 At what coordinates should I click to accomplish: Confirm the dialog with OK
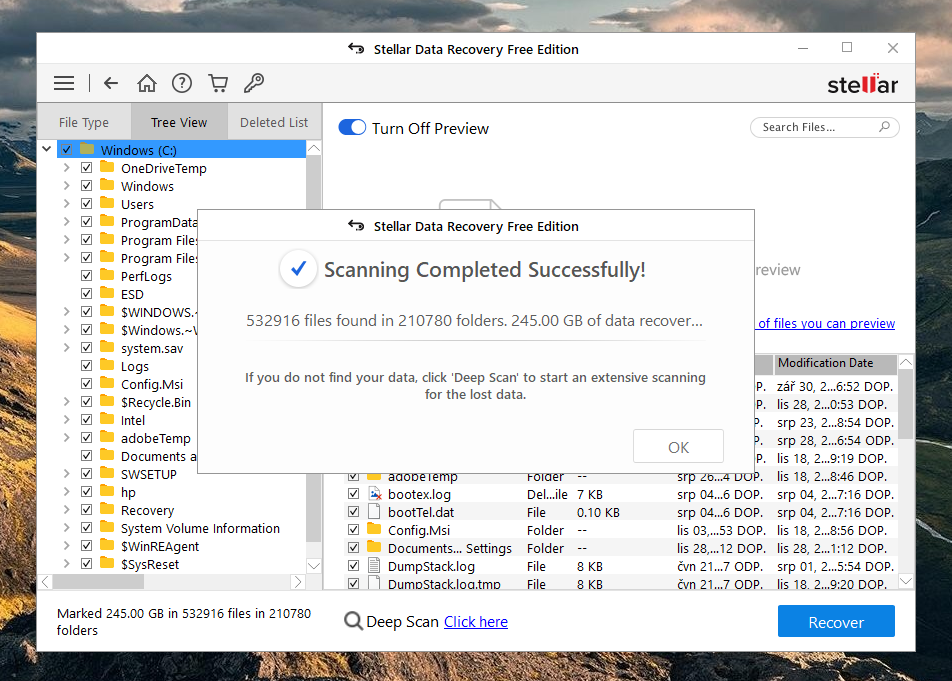pyautogui.click(x=678, y=447)
